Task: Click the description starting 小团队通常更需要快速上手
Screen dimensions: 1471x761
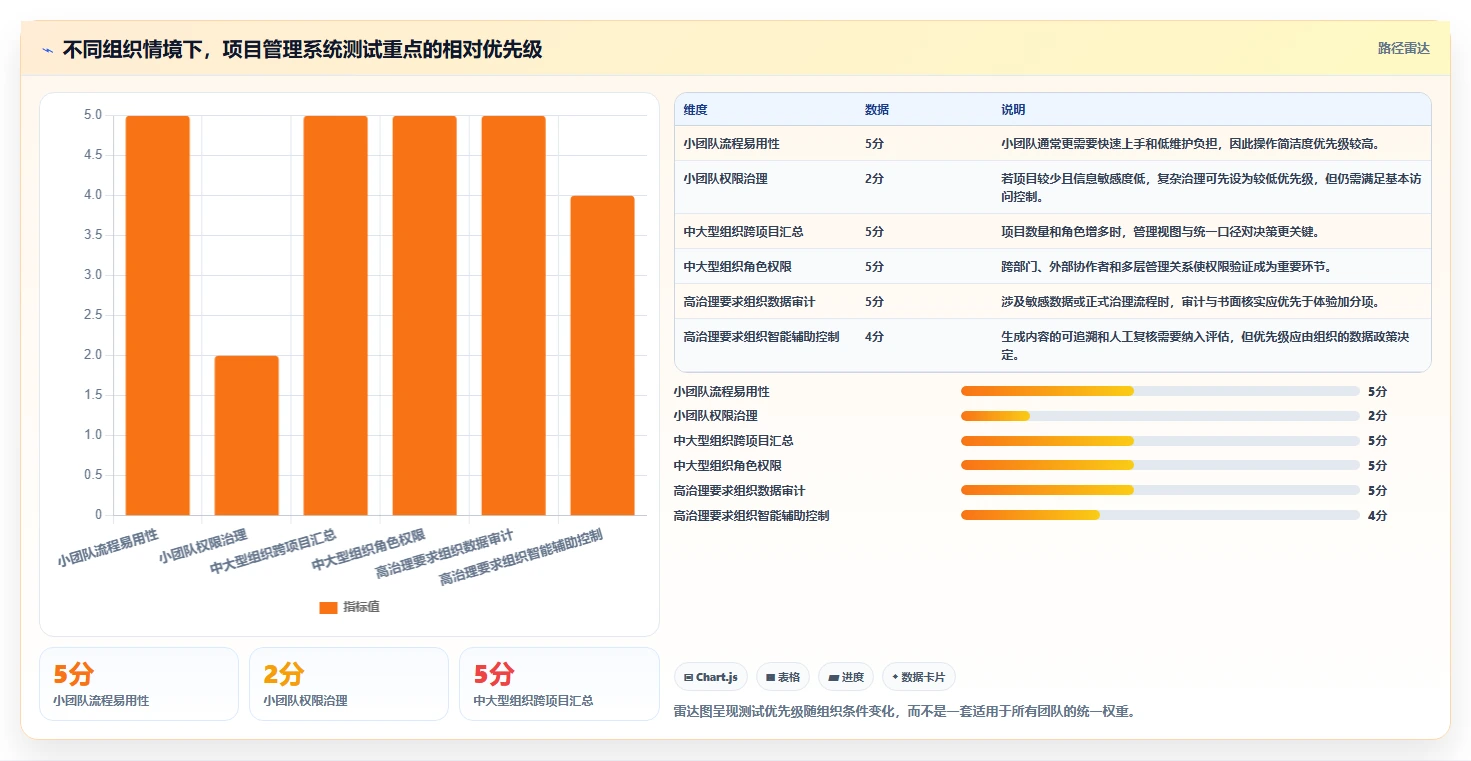Action: (x=1190, y=143)
